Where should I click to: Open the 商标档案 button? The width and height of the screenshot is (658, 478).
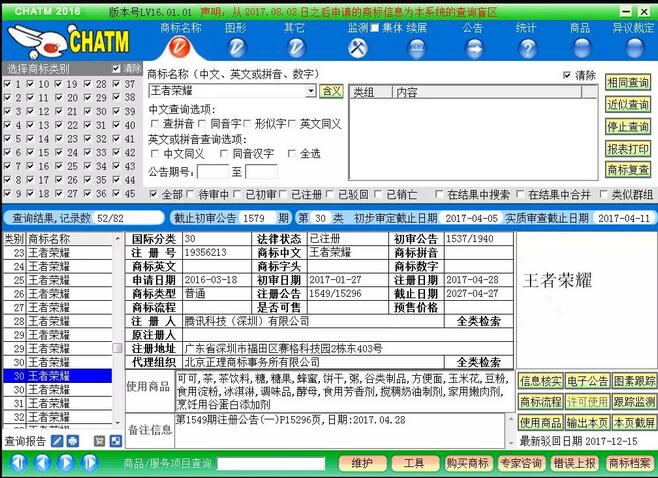tap(628, 463)
